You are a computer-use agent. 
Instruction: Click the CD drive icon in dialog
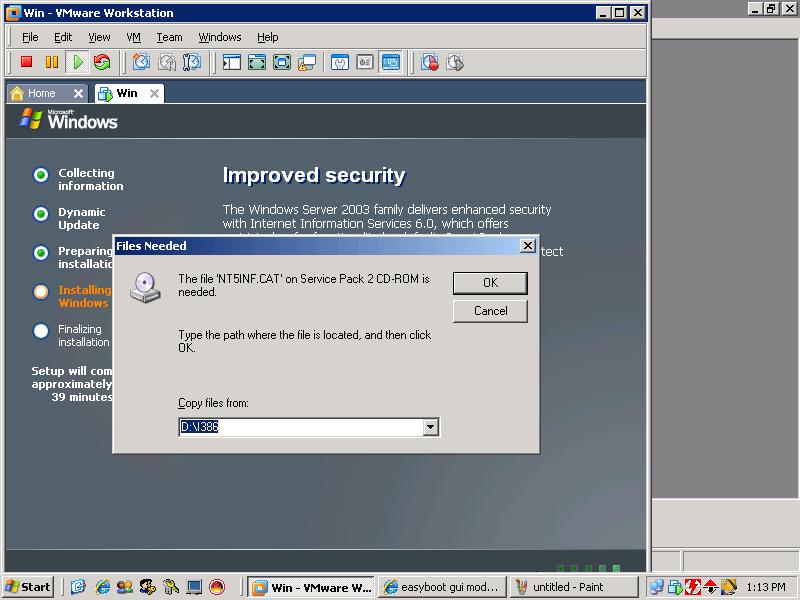point(145,287)
